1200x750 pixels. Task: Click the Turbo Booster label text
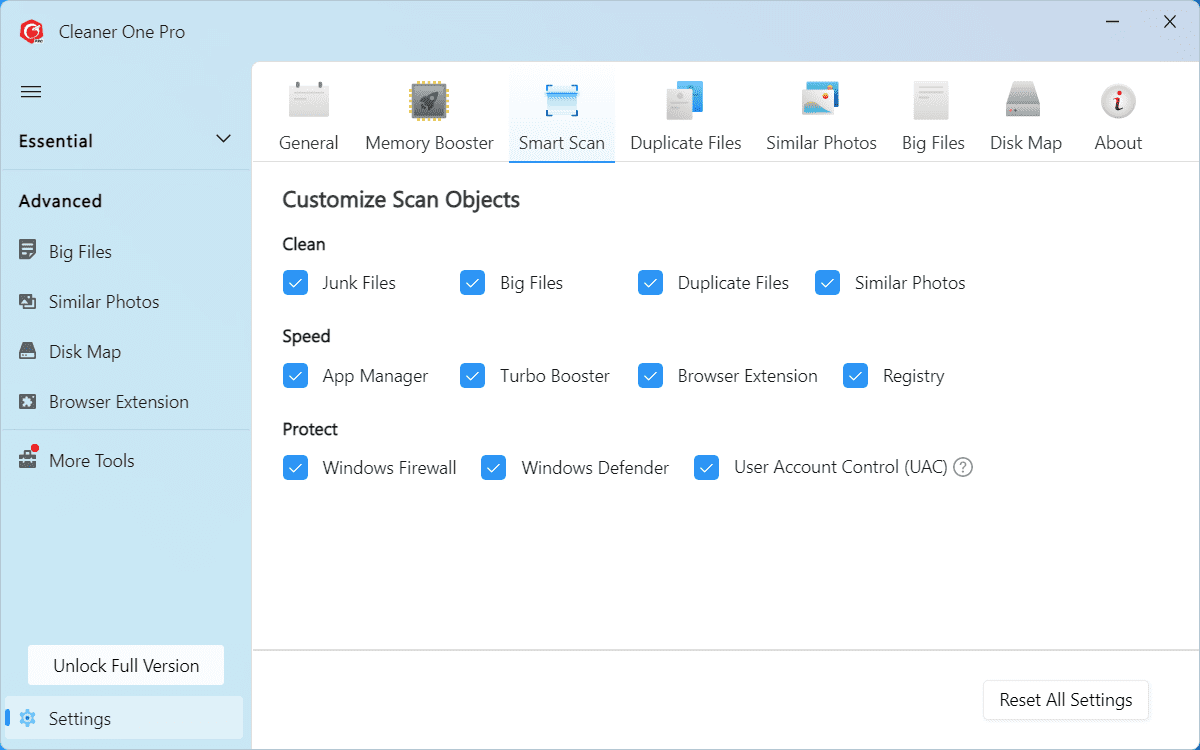point(555,377)
